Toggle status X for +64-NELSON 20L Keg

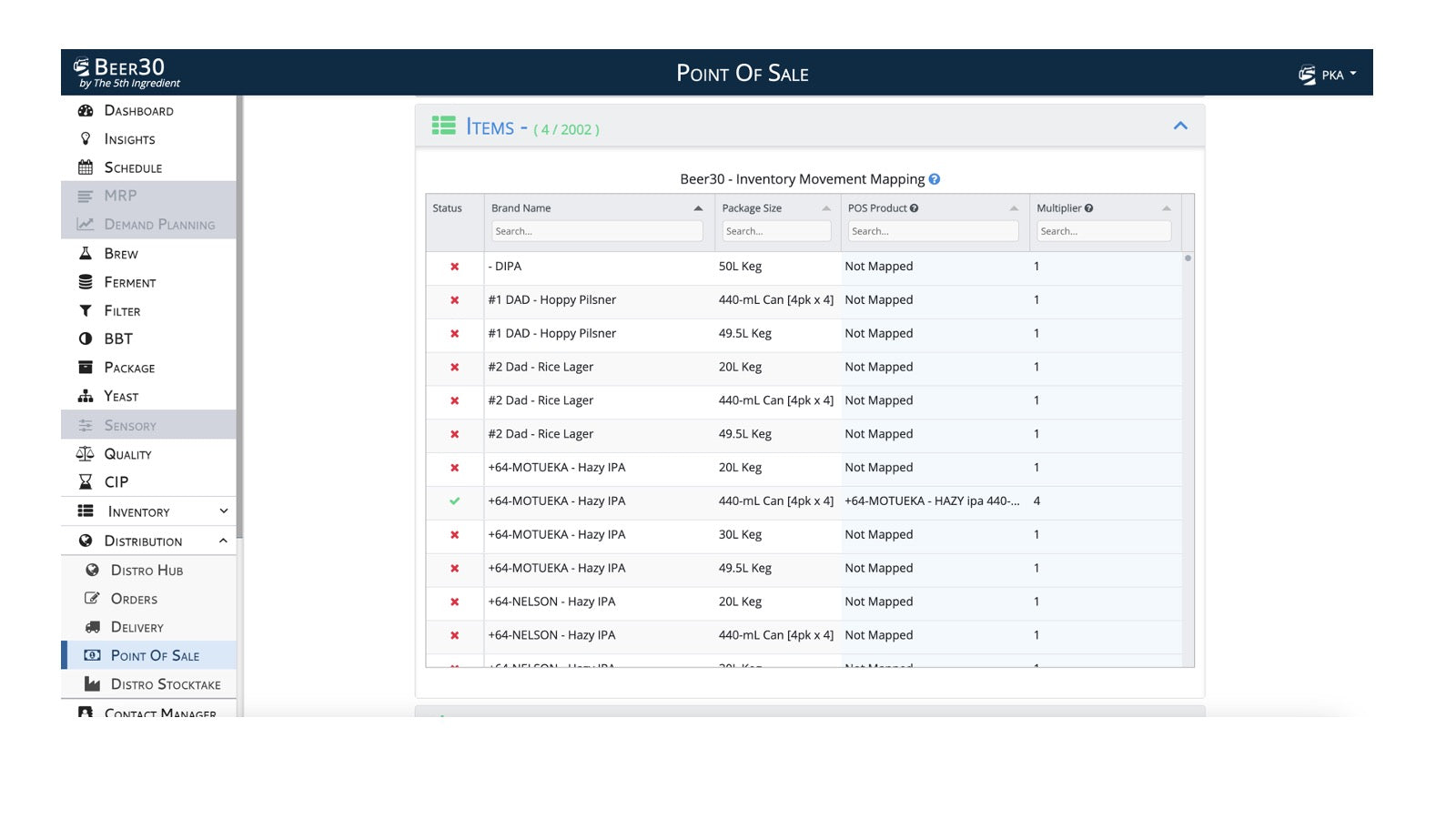pos(454,602)
